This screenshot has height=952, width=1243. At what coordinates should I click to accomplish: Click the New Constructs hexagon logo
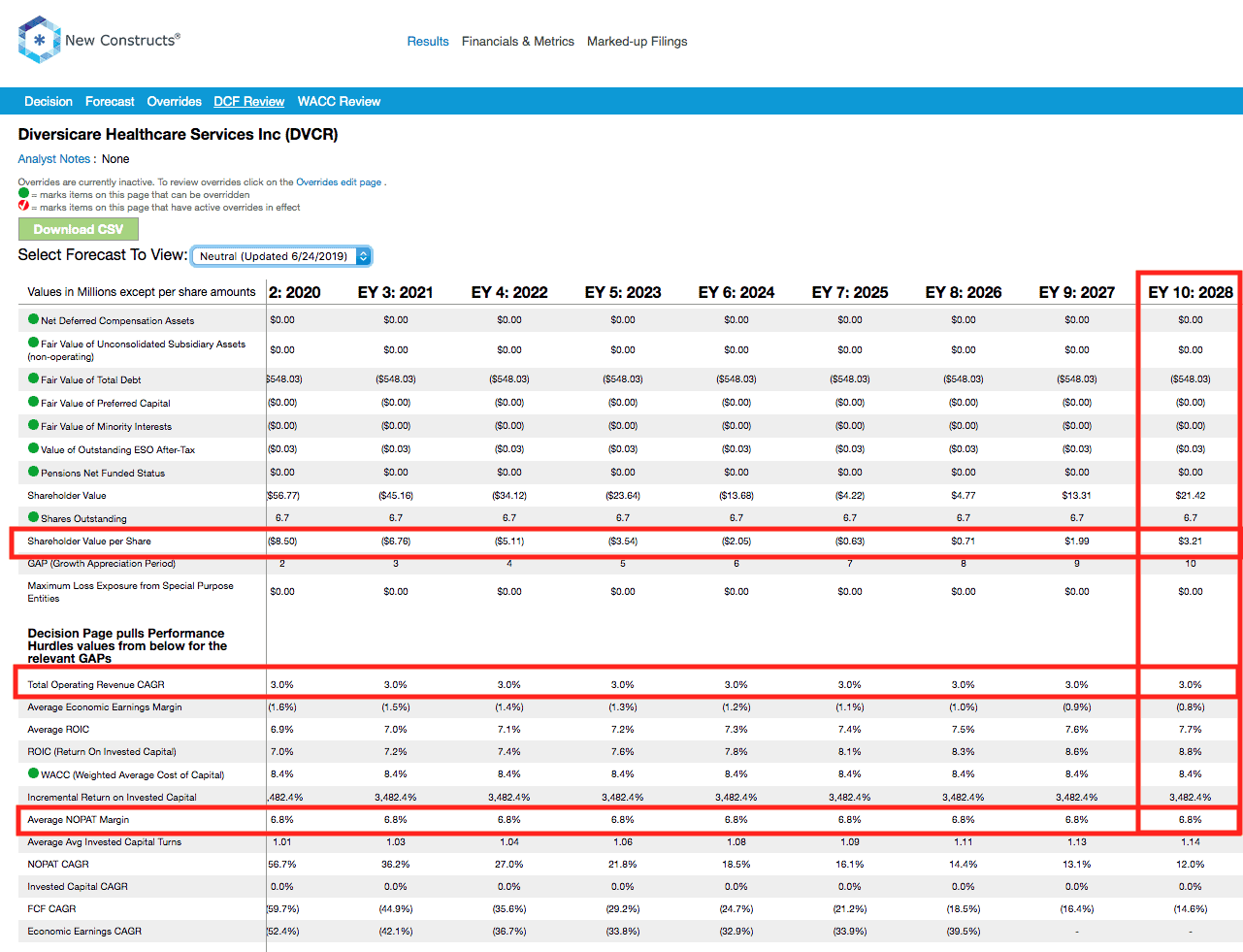click(40, 40)
